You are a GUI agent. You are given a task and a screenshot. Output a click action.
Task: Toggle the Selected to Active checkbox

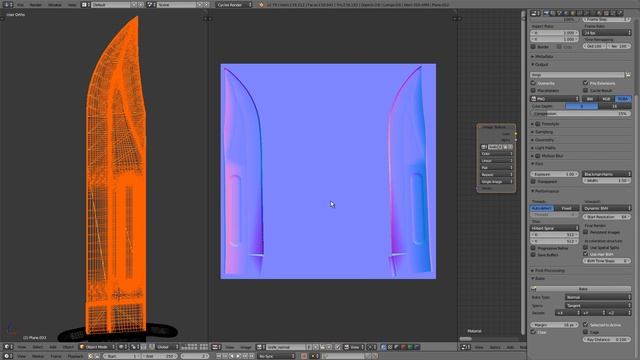(x=586, y=324)
